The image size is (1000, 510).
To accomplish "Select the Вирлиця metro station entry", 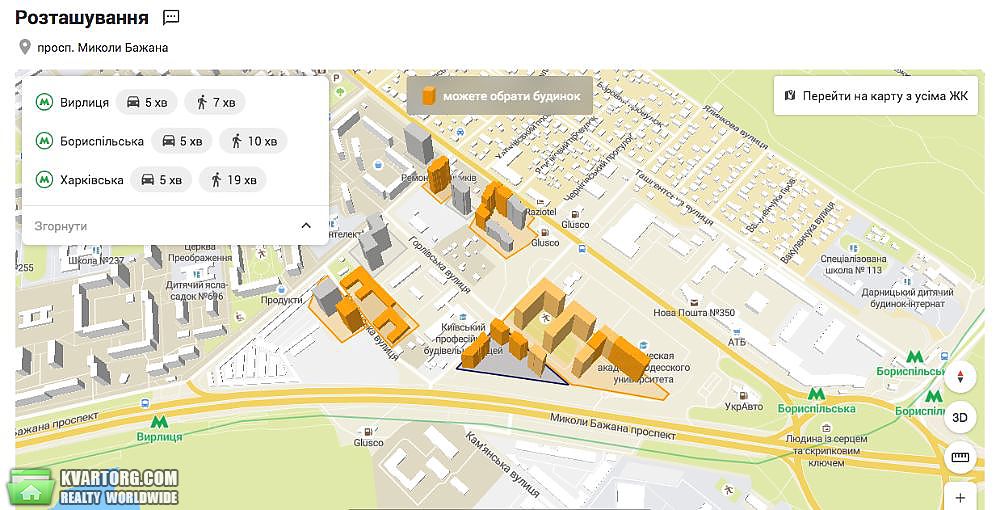I will 72,102.
